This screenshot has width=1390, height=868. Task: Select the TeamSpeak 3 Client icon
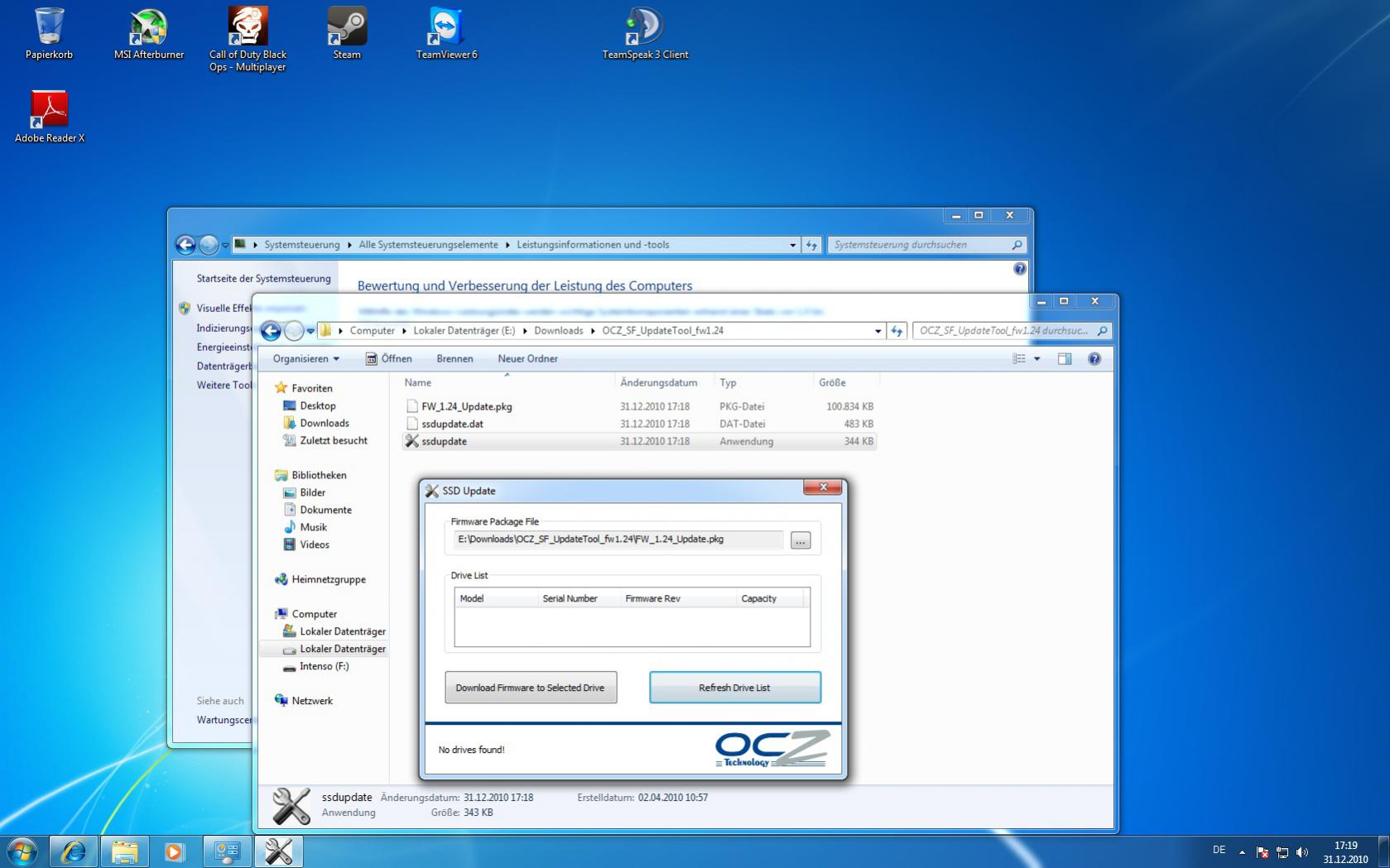pos(645,34)
